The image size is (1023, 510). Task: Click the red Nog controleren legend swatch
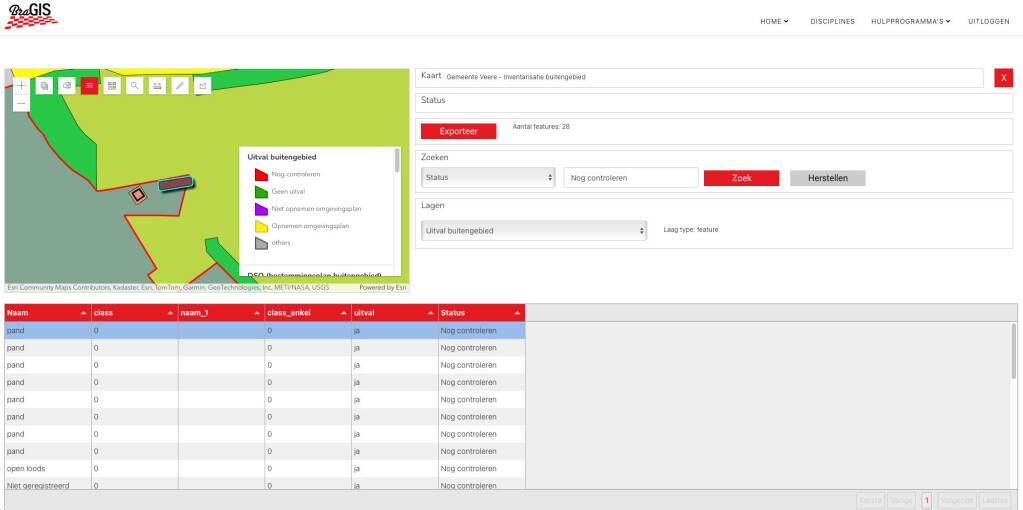coord(261,174)
